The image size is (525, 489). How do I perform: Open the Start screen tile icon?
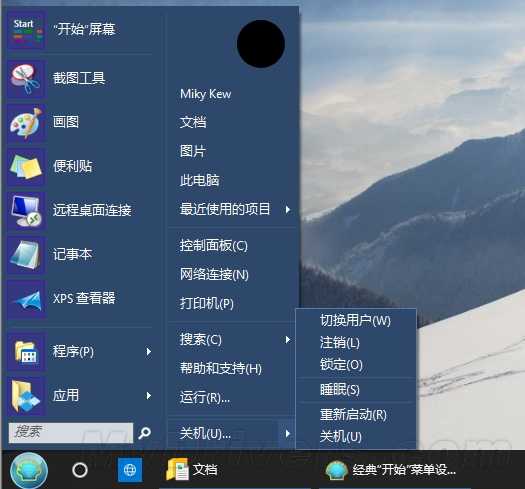[x=26, y=30]
